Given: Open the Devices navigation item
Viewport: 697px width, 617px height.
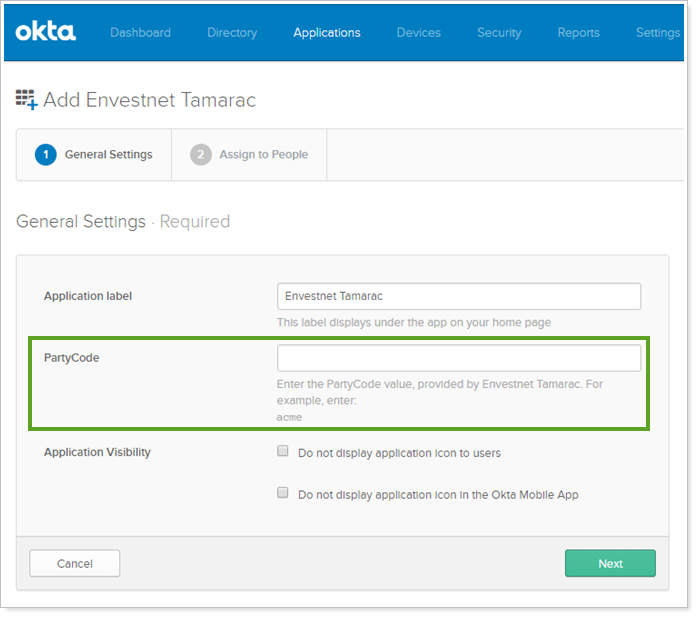Looking at the screenshot, I should click(418, 33).
